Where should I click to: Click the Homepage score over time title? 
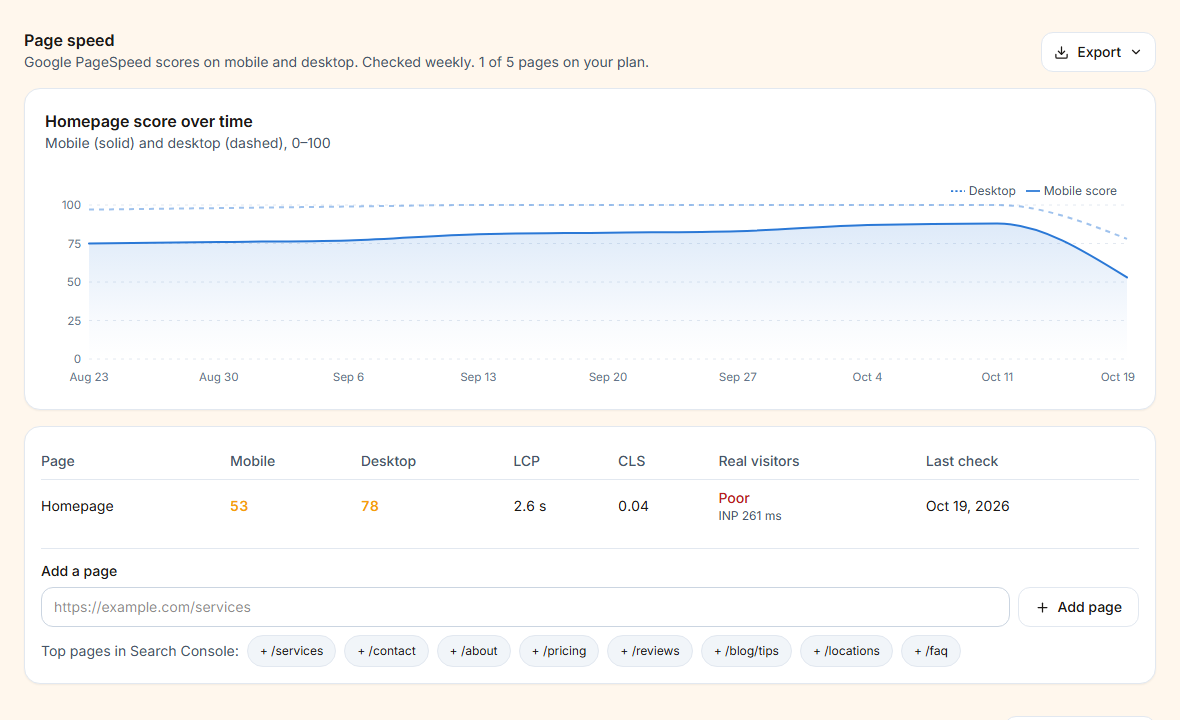click(x=148, y=121)
